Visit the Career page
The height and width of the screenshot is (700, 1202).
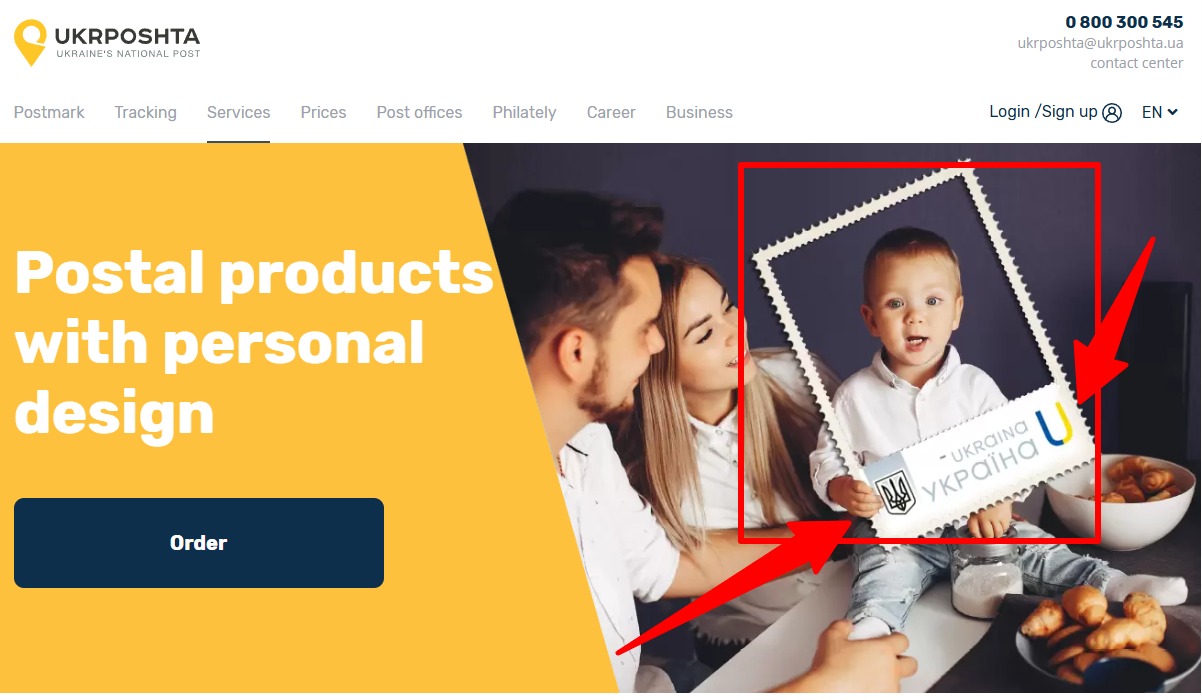click(x=611, y=112)
